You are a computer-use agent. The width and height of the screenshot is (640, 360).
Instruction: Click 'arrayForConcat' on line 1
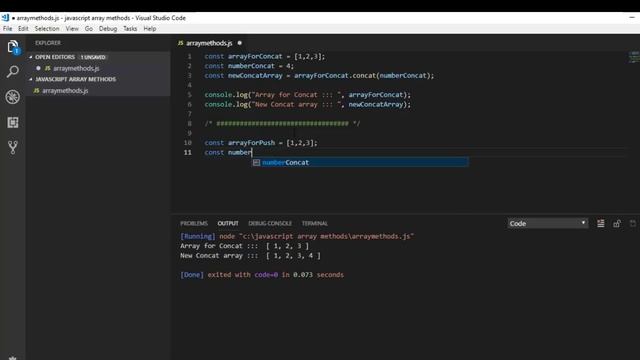[x=255, y=56]
